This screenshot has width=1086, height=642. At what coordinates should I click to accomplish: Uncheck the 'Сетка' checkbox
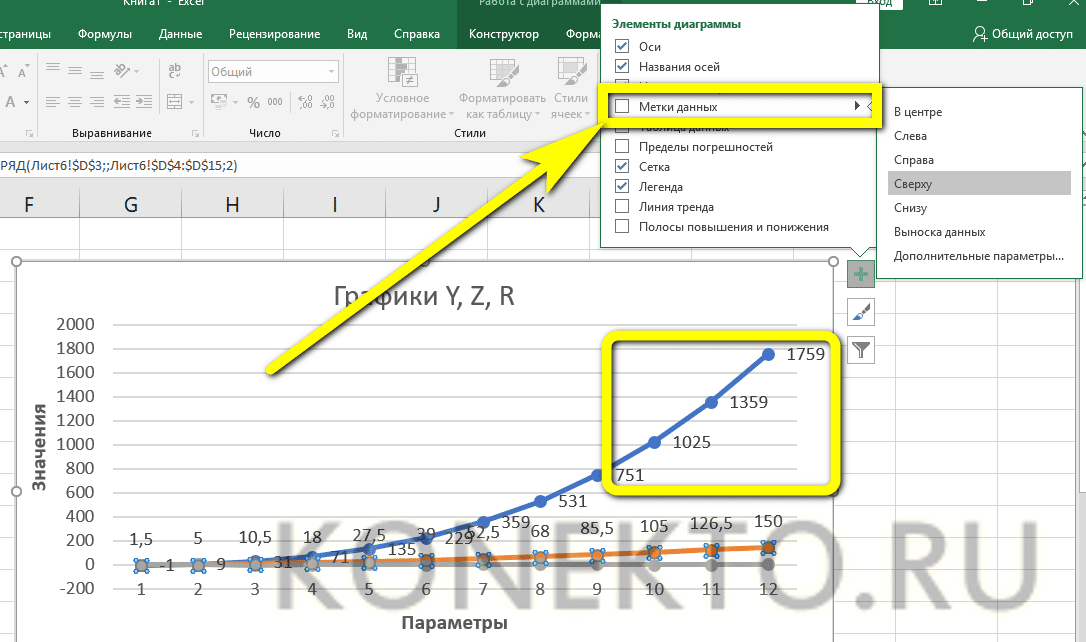coord(622,167)
